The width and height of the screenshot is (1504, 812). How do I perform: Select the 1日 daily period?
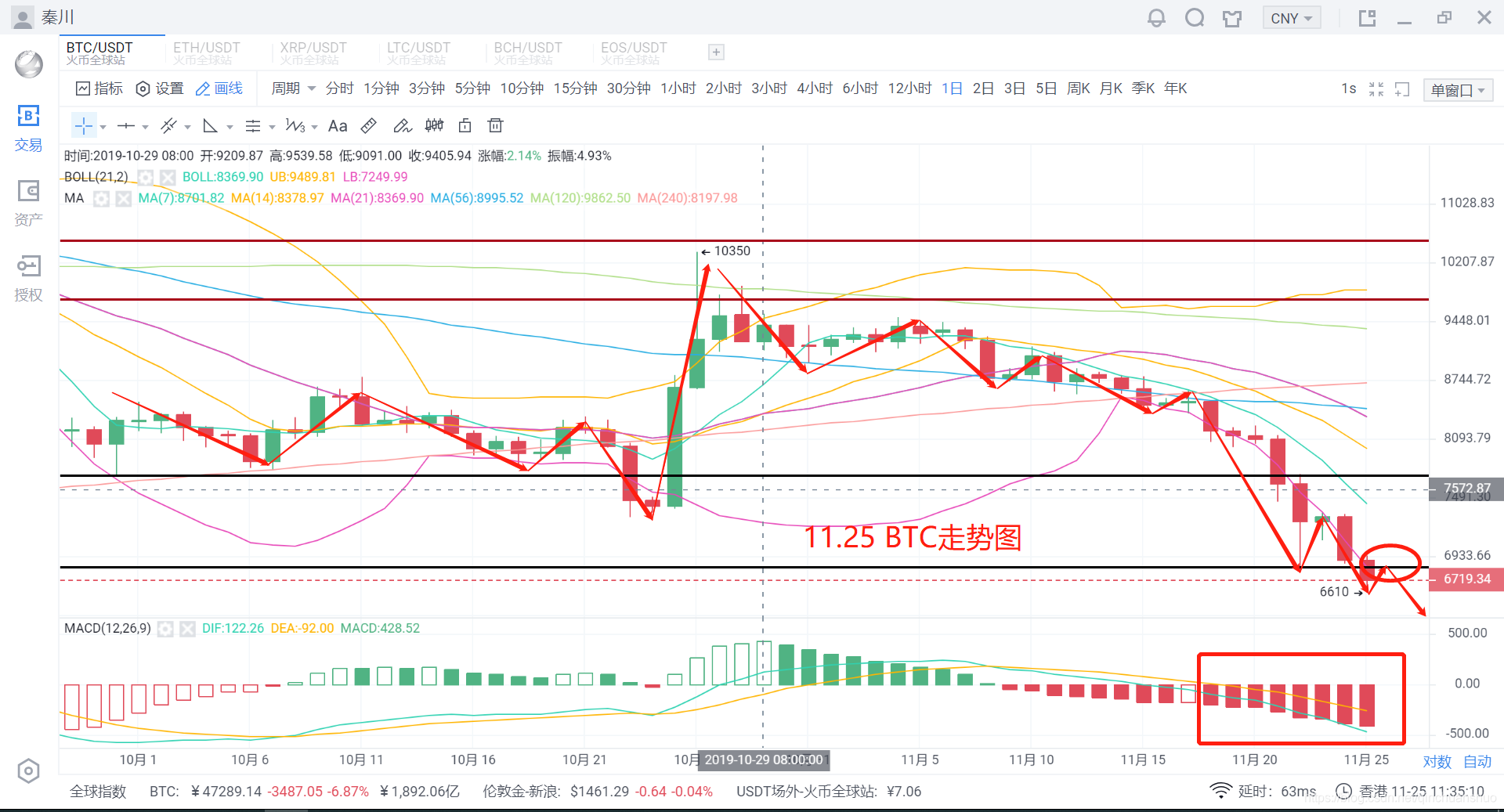pos(952,88)
